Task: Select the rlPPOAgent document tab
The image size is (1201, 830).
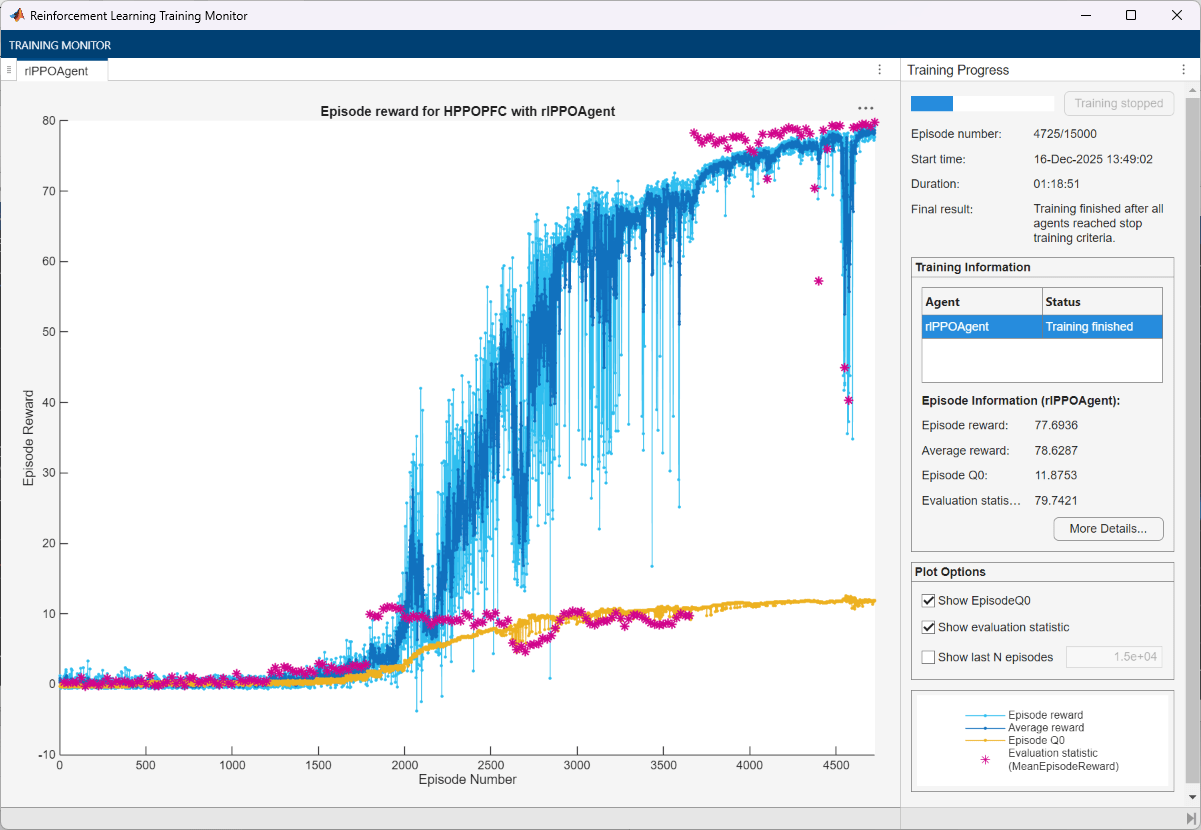Action: point(57,70)
